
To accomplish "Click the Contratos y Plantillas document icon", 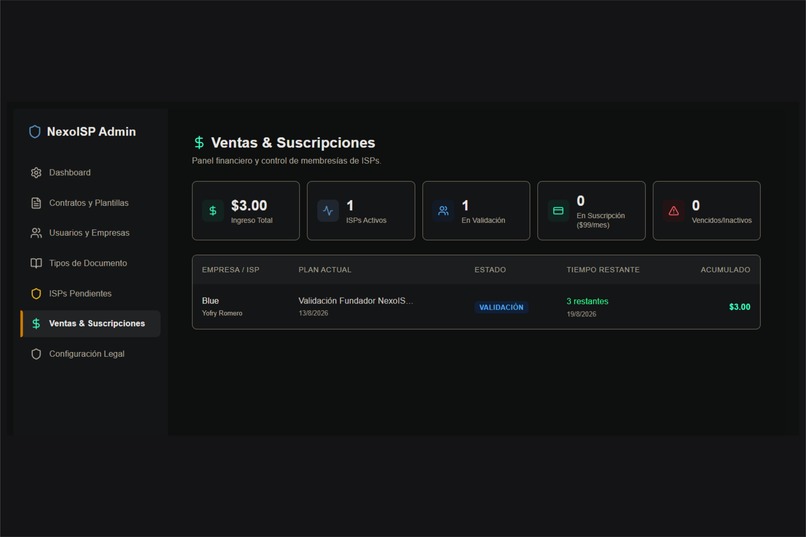I will pos(36,203).
